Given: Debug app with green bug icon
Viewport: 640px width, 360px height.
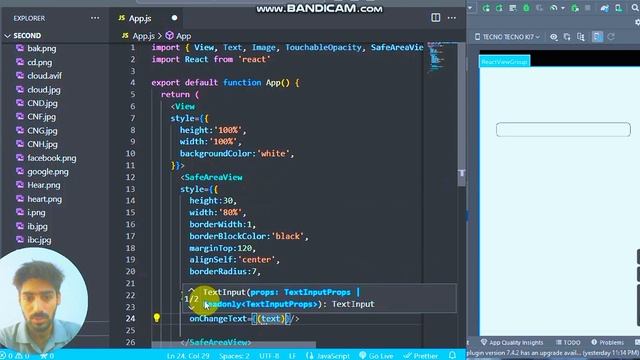Looking at the screenshot, I should coord(526,8).
